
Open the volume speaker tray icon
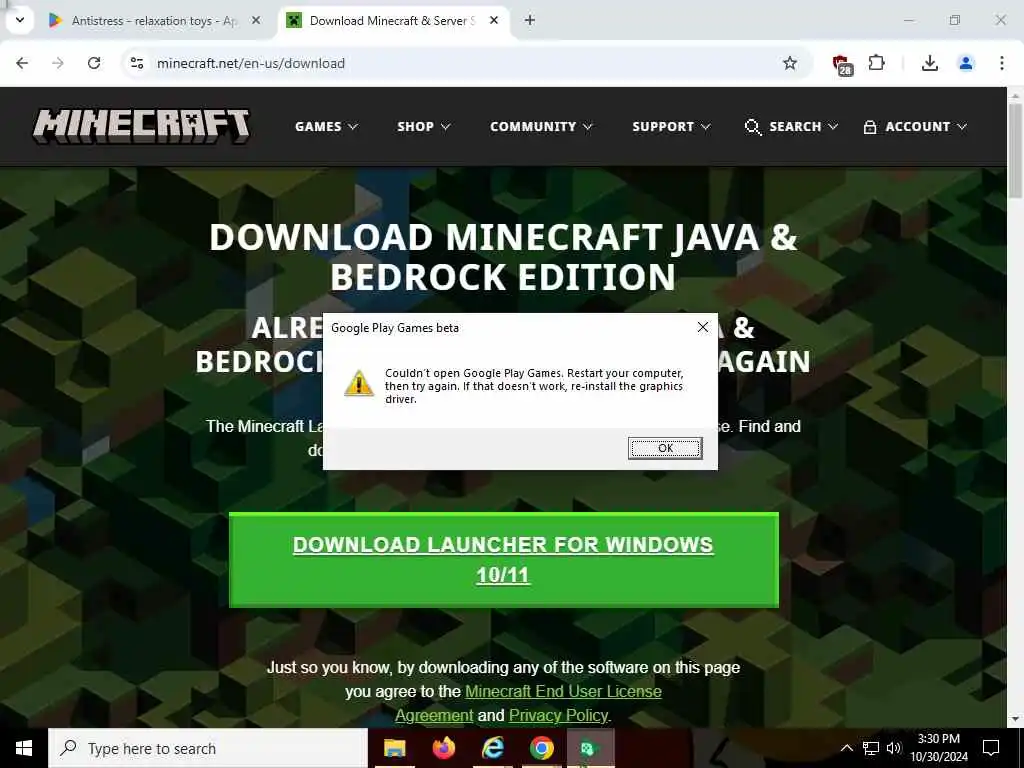(894, 748)
